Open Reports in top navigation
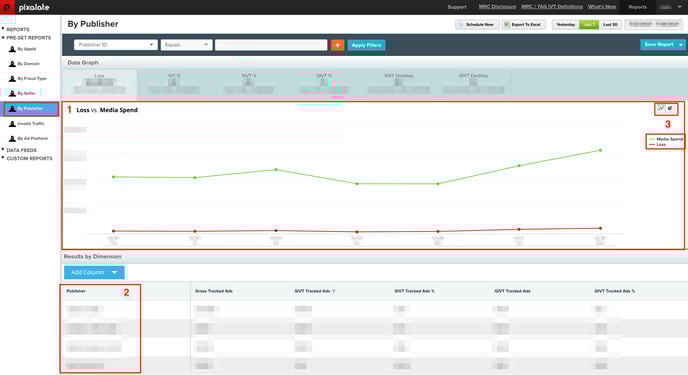 point(637,7)
